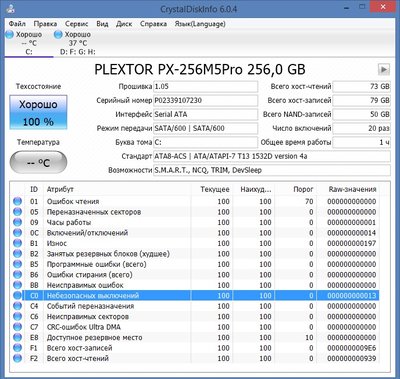Image resolution: width=400 pixels, height=379 pixels.
Task: Open the Справка menu
Action: 153,24
